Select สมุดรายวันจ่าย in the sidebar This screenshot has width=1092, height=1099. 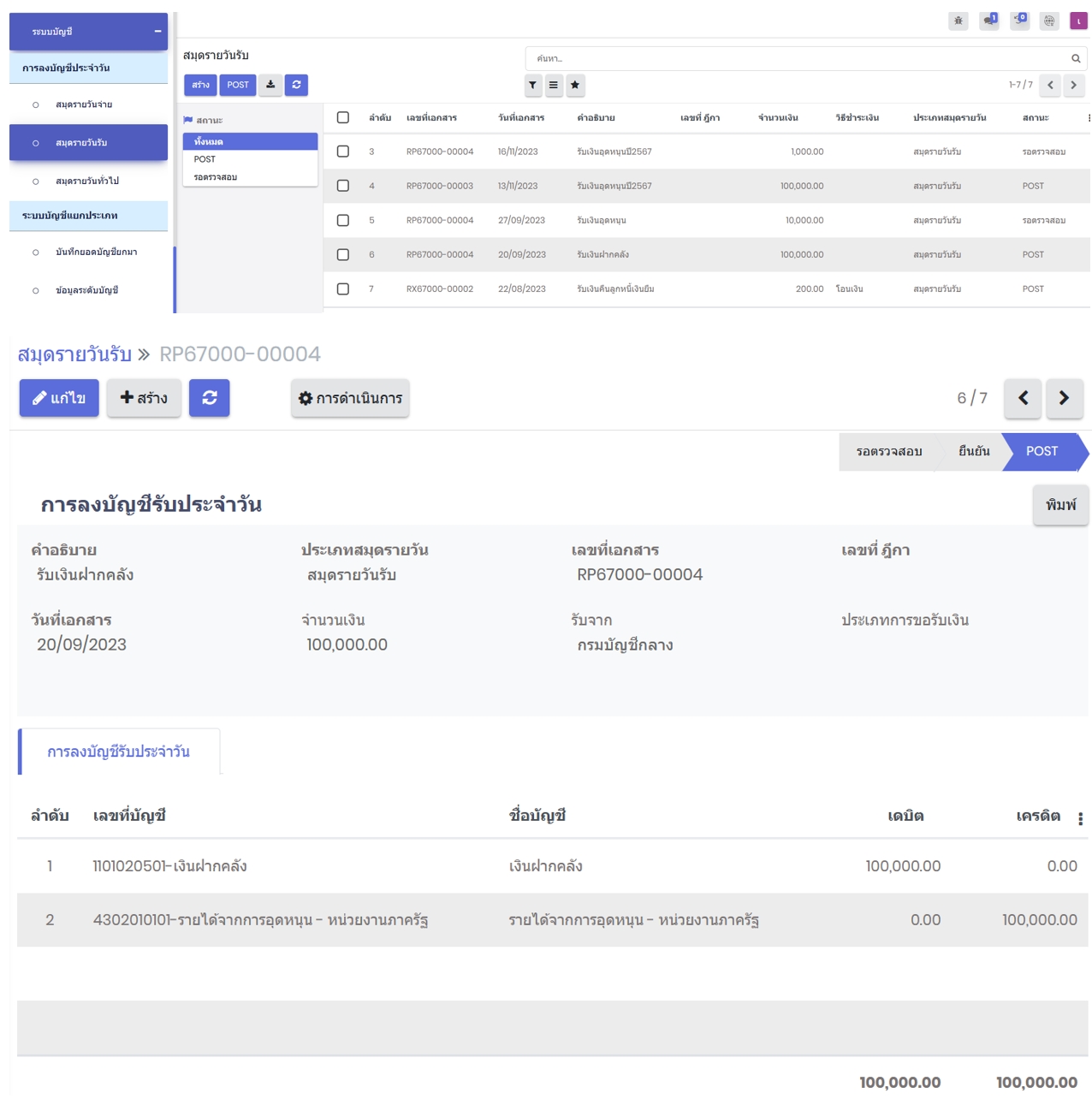point(84,104)
